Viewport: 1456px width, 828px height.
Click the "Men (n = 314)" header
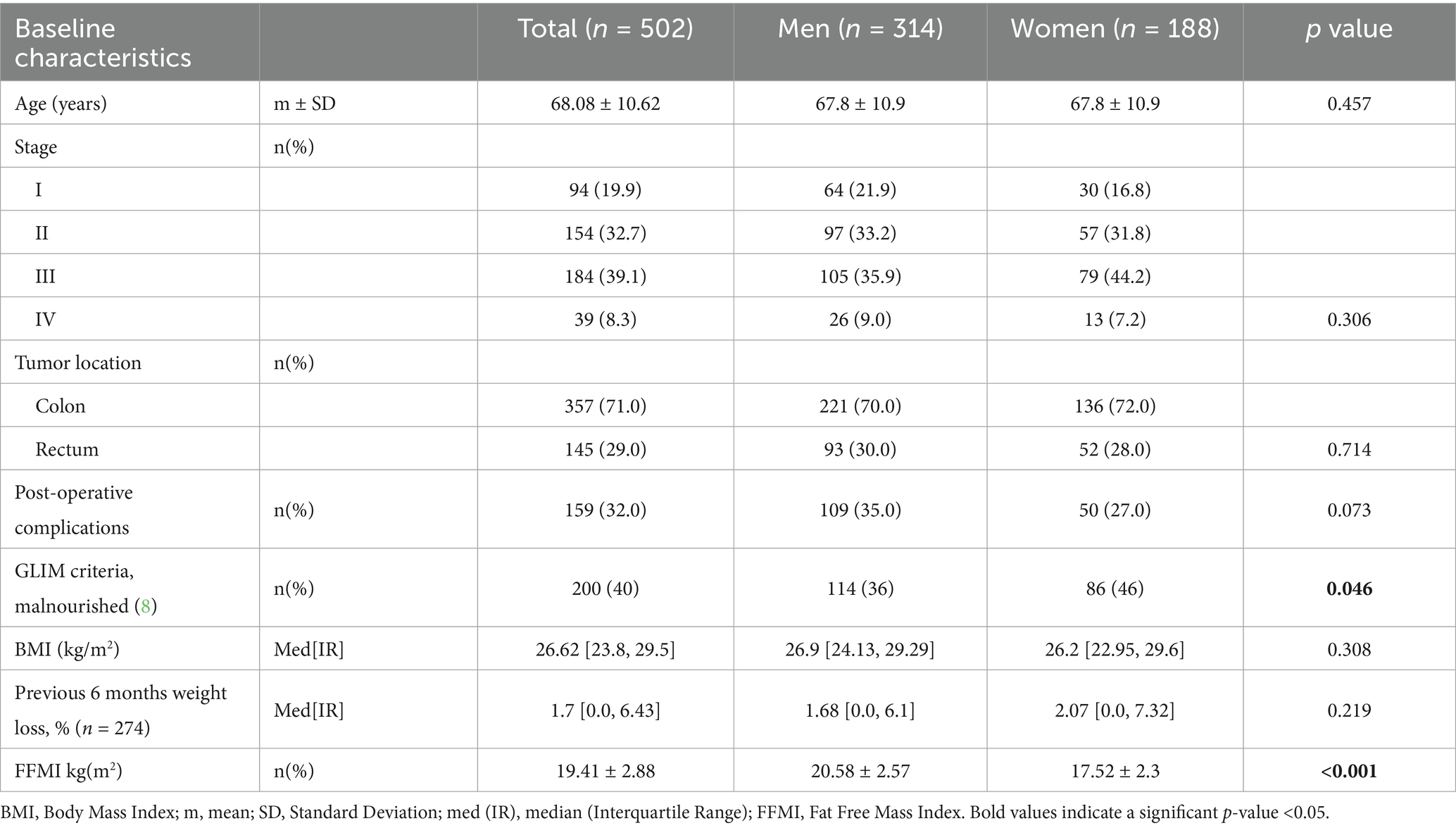pos(860,29)
